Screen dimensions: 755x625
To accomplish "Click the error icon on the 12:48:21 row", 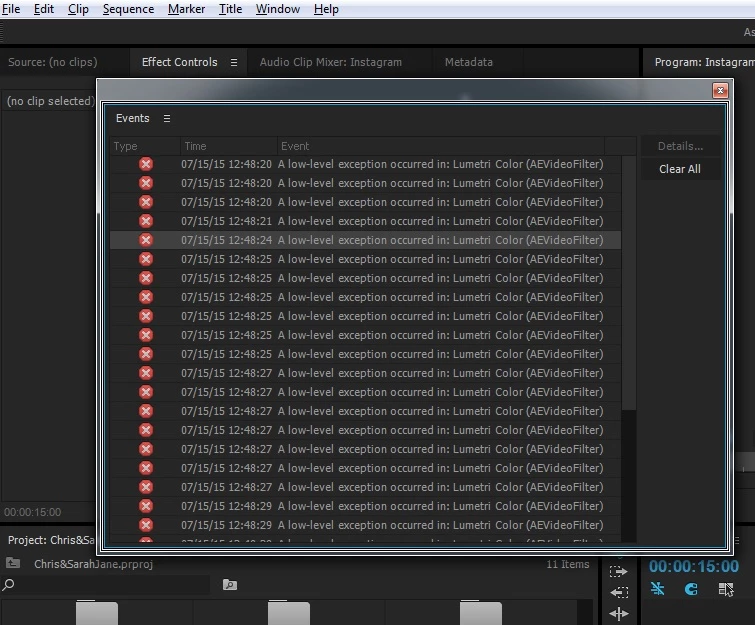I will [x=146, y=221].
